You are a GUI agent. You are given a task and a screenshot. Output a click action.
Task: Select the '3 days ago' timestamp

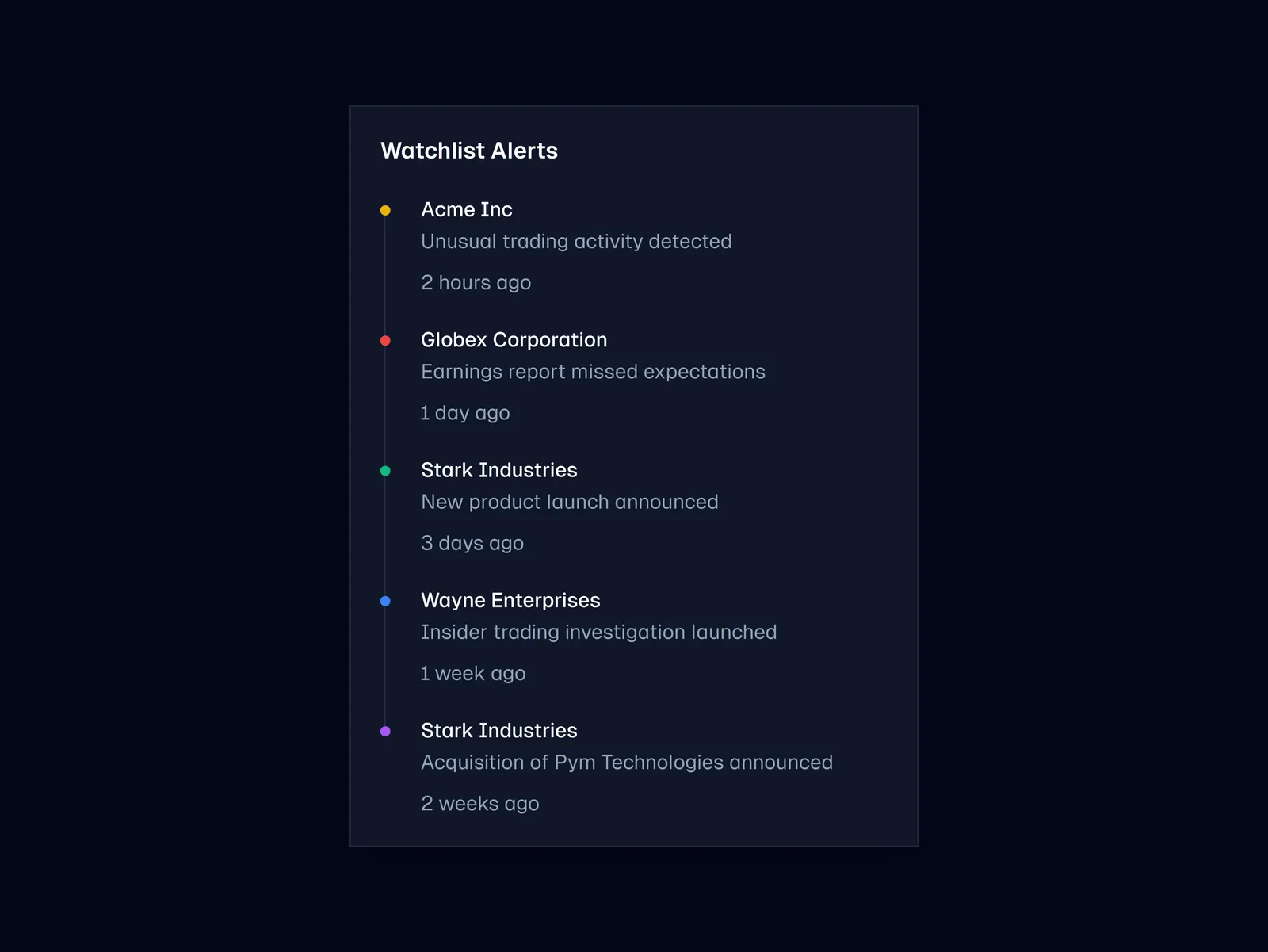point(472,543)
